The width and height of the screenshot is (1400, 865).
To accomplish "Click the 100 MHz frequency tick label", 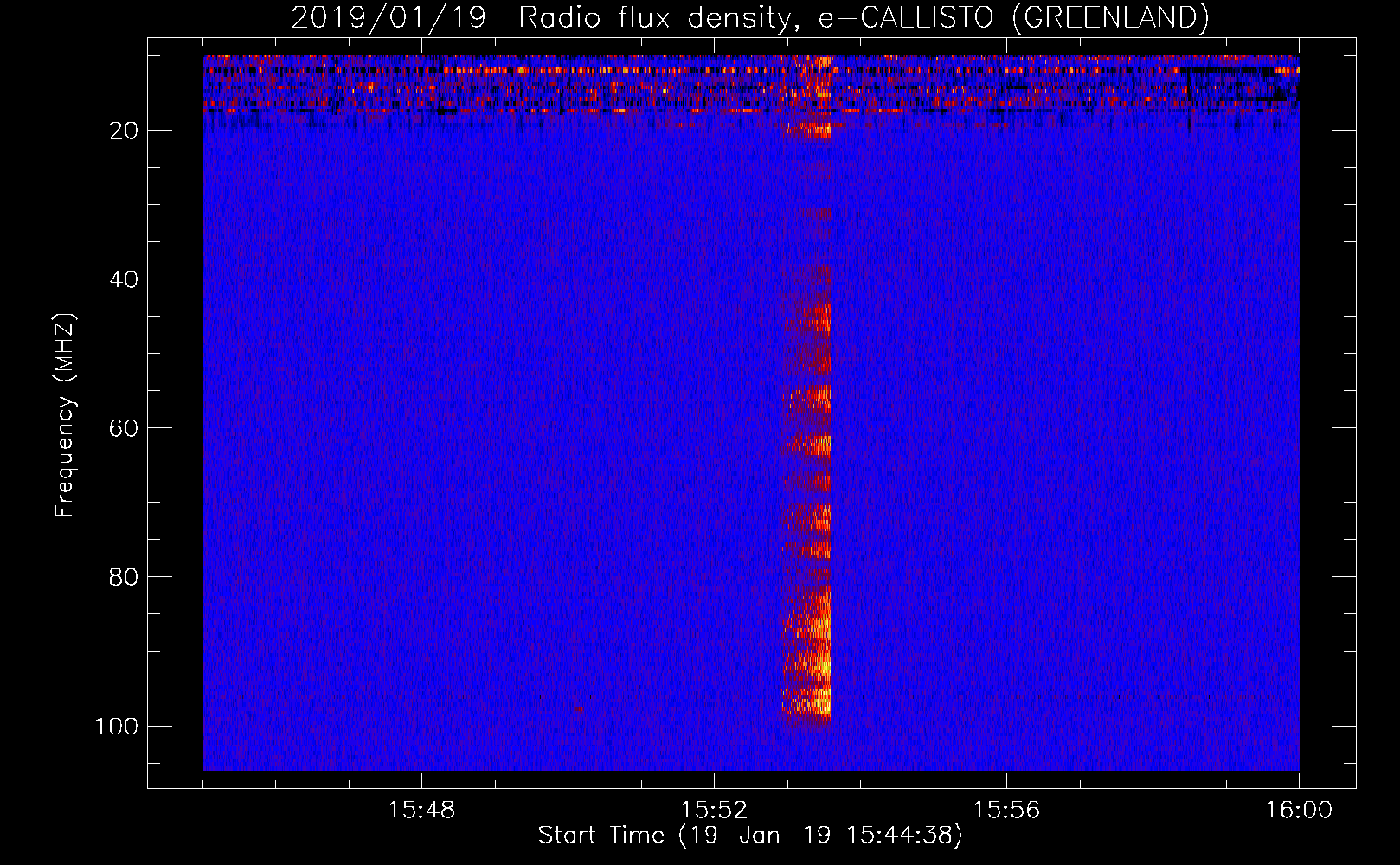I will 117,726.
